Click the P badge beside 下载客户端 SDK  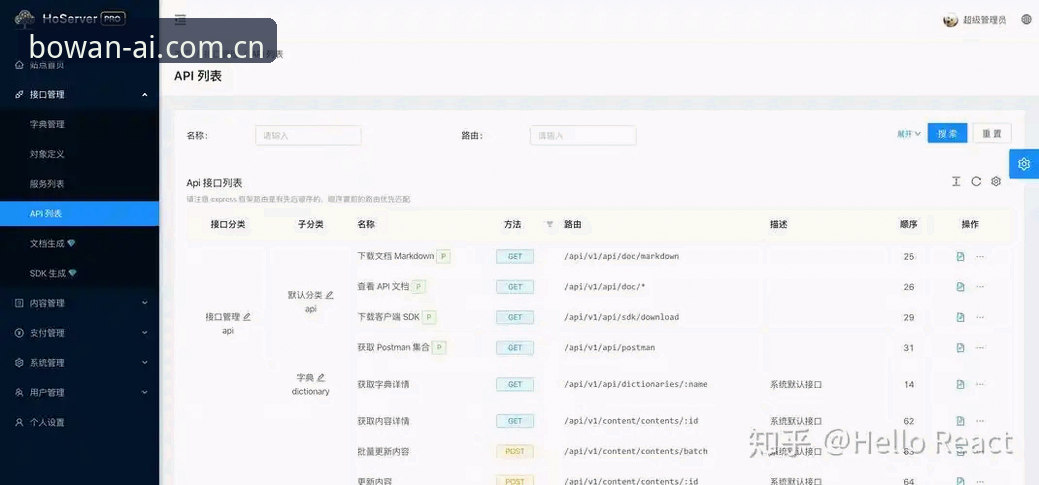coord(429,317)
